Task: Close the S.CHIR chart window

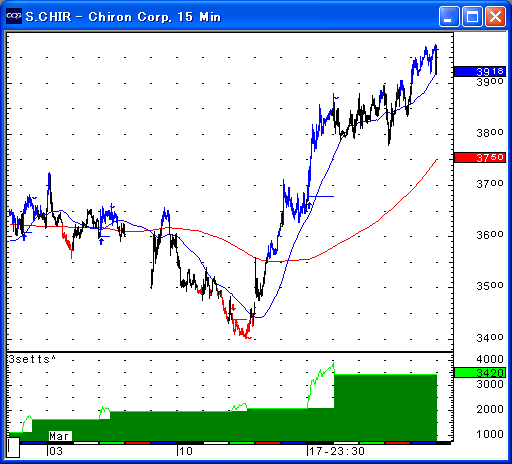Action: click(x=495, y=16)
